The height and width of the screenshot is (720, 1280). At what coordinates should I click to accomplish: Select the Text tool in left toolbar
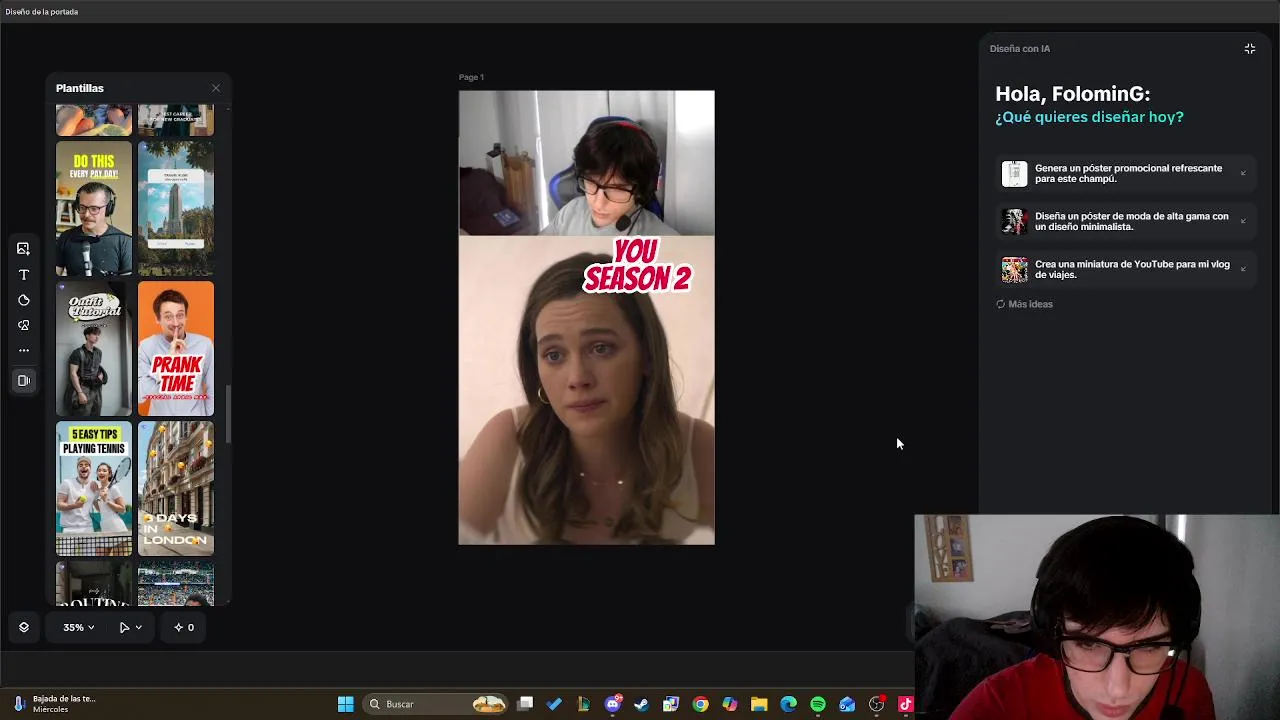click(23, 274)
